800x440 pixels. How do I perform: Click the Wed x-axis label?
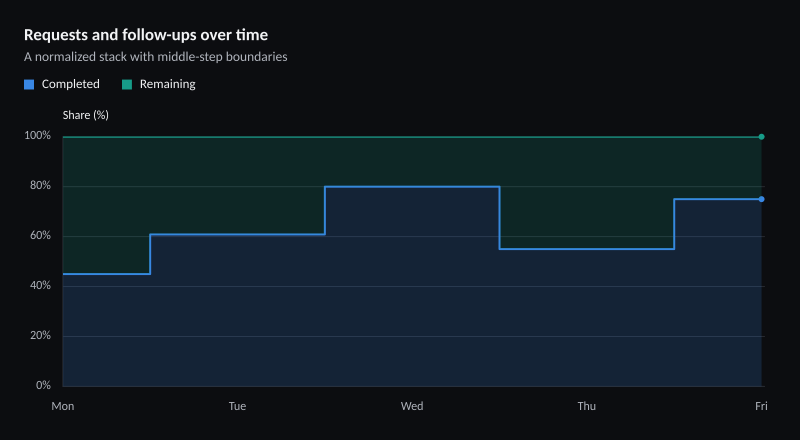click(x=412, y=406)
